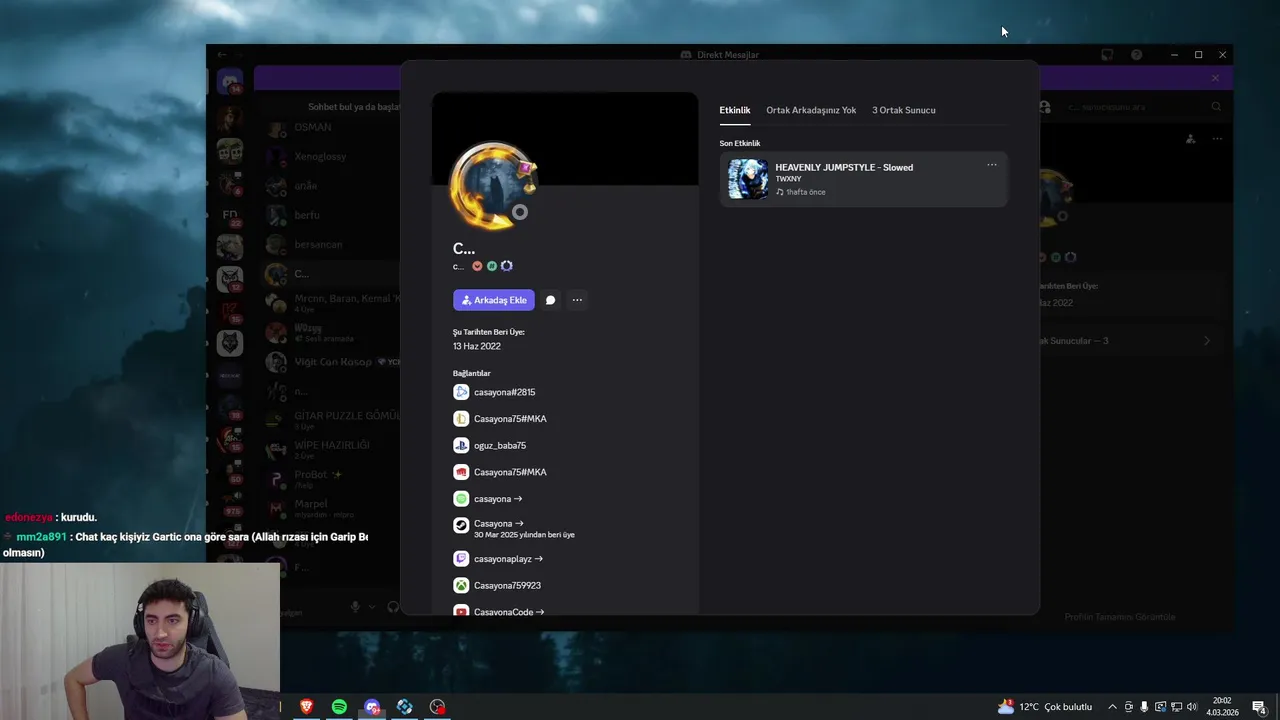Open the Discord help icon in title bar
Image resolution: width=1280 pixels, height=720 pixels.
tap(1136, 55)
